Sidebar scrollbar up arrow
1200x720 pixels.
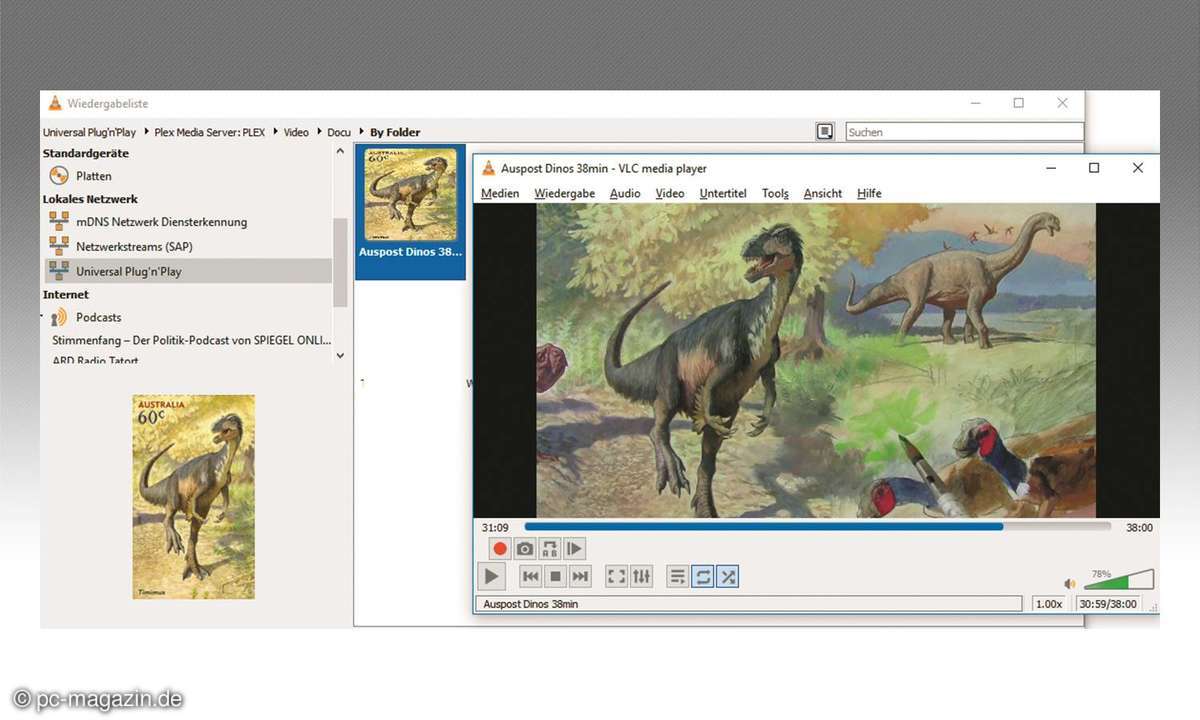click(x=340, y=152)
